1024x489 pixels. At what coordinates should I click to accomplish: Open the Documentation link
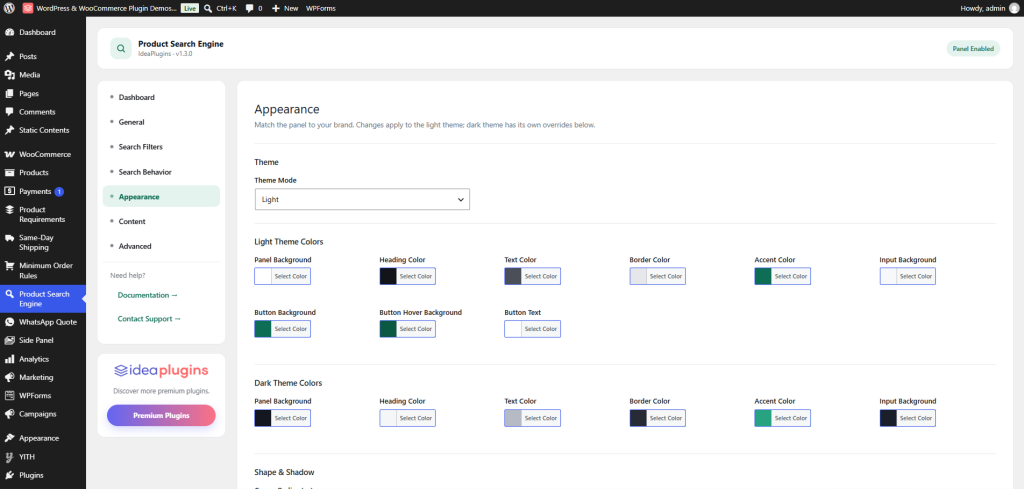click(x=148, y=295)
